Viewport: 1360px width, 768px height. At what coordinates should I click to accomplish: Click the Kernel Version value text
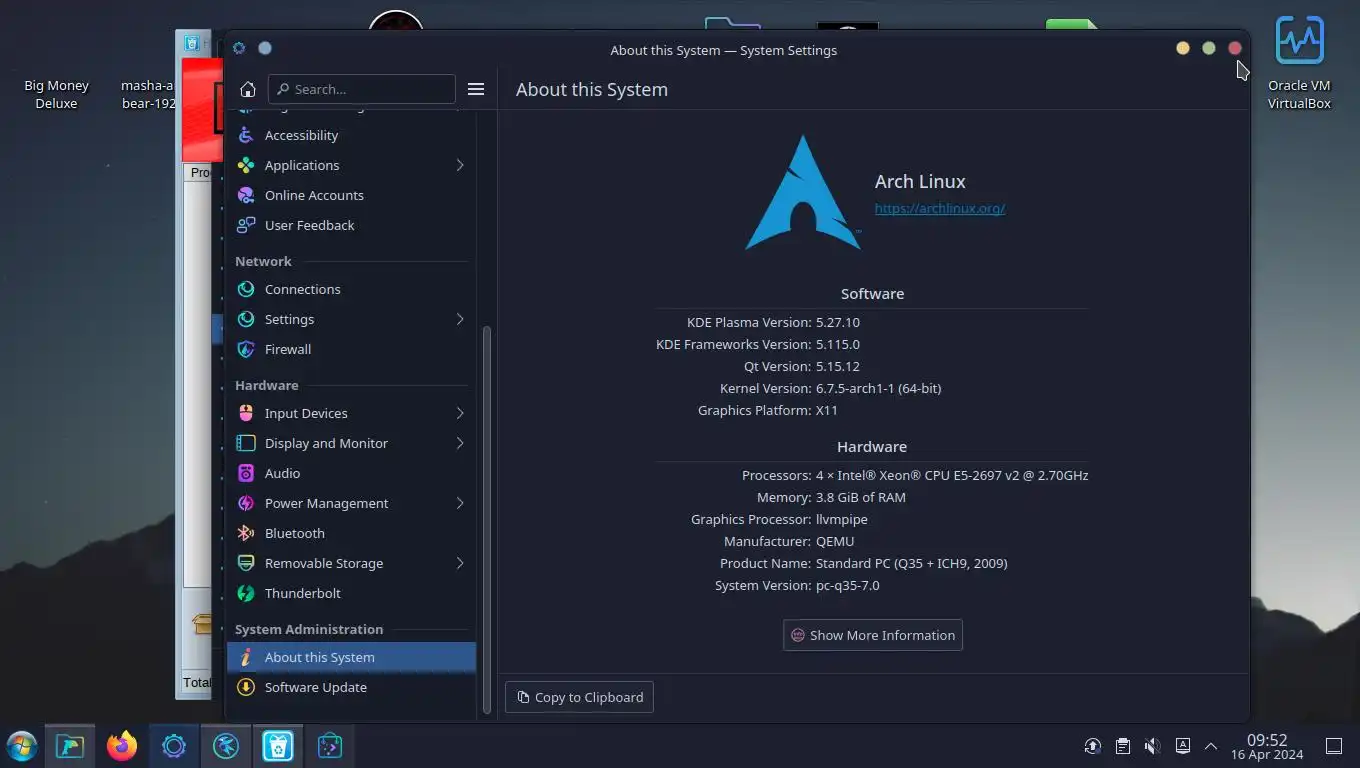[x=878, y=388]
